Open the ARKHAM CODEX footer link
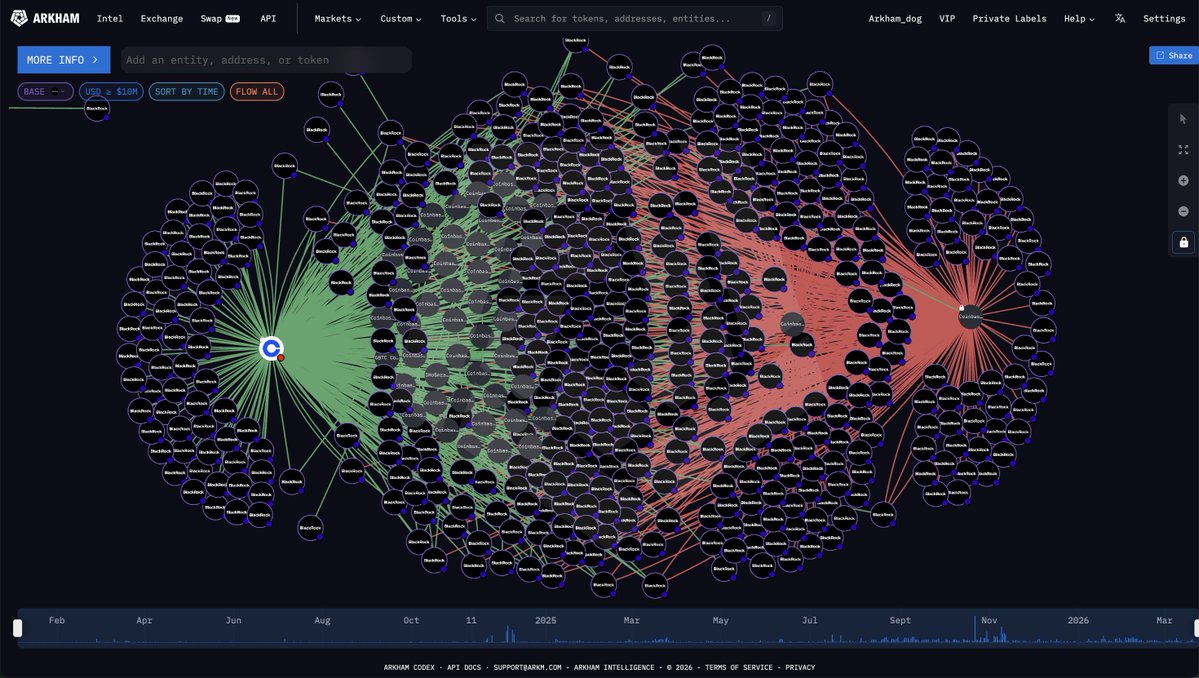The height and width of the screenshot is (678, 1199). point(409,667)
